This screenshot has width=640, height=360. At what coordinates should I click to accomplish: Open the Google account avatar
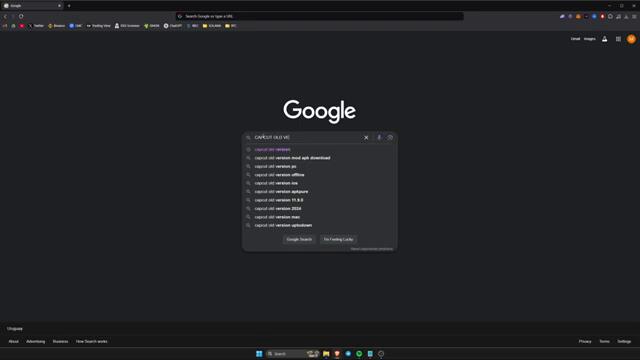[x=631, y=39]
